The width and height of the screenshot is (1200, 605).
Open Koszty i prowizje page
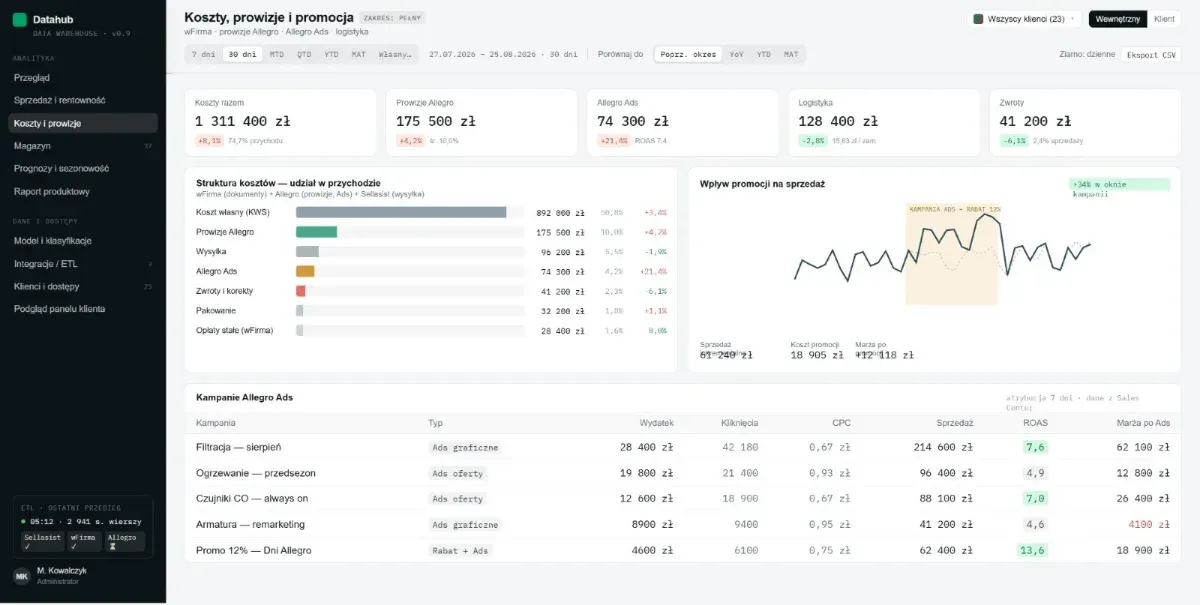coord(83,123)
